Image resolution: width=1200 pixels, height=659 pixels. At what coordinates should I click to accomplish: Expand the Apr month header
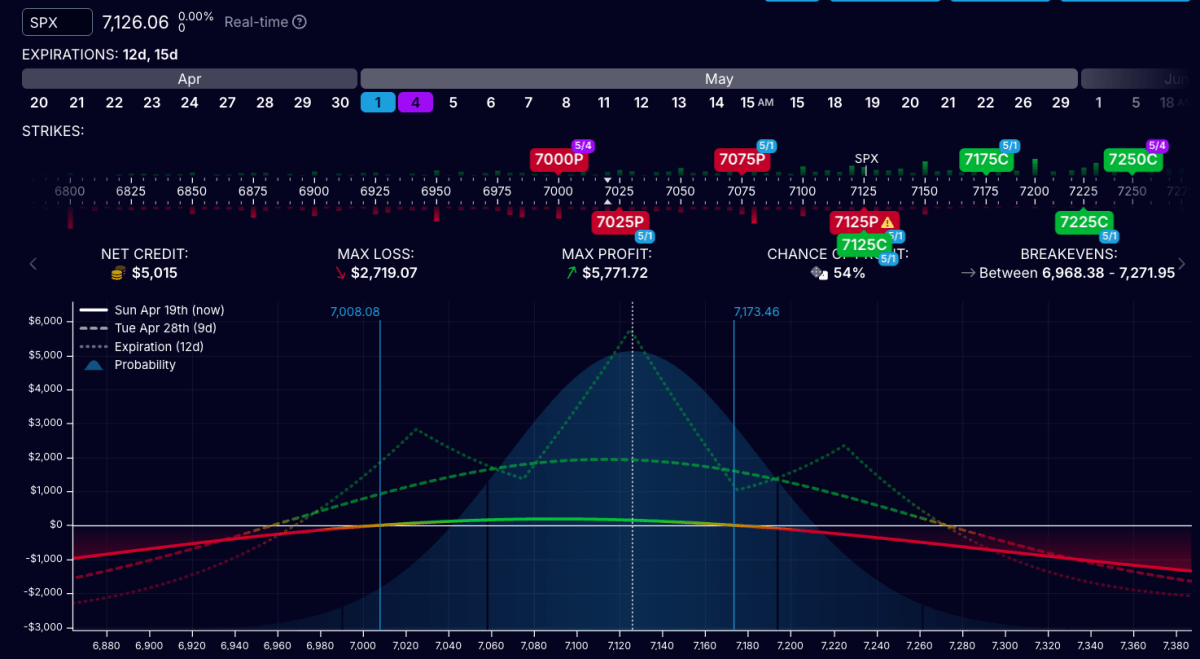[189, 78]
